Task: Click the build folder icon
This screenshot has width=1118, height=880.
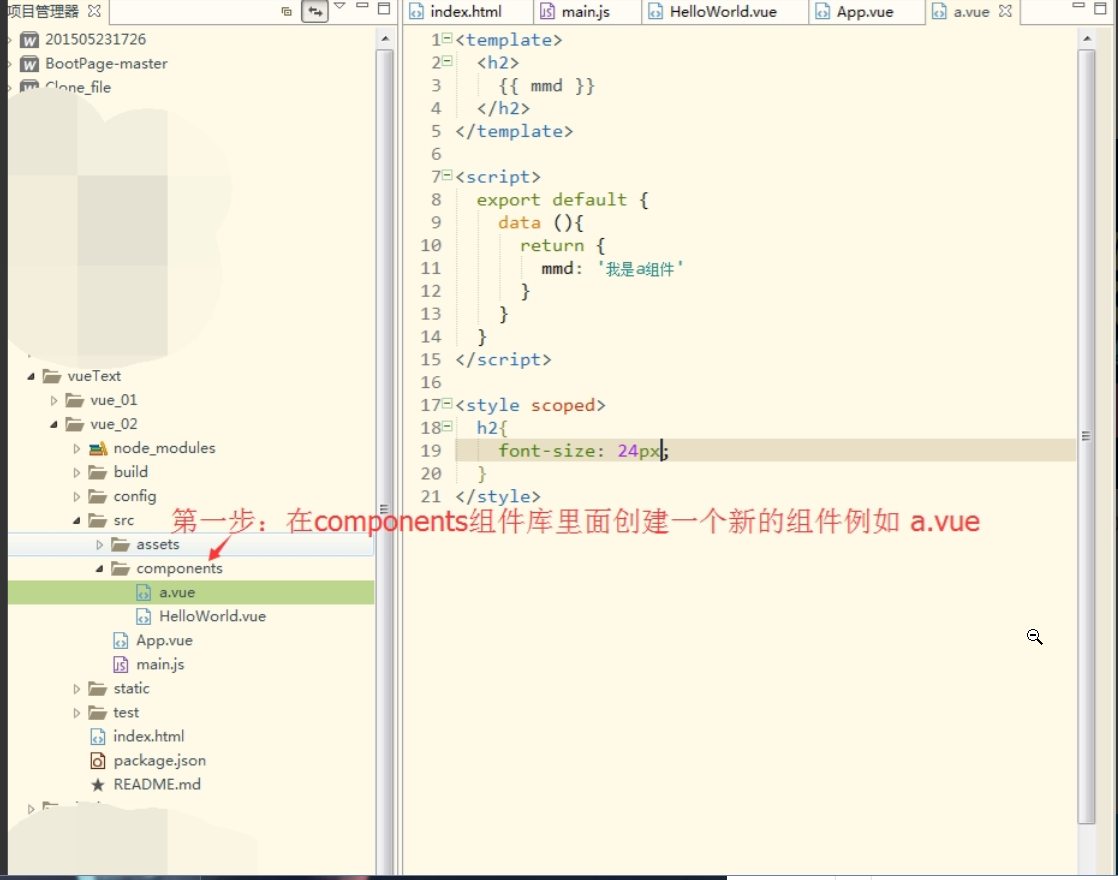Action: click(x=97, y=472)
